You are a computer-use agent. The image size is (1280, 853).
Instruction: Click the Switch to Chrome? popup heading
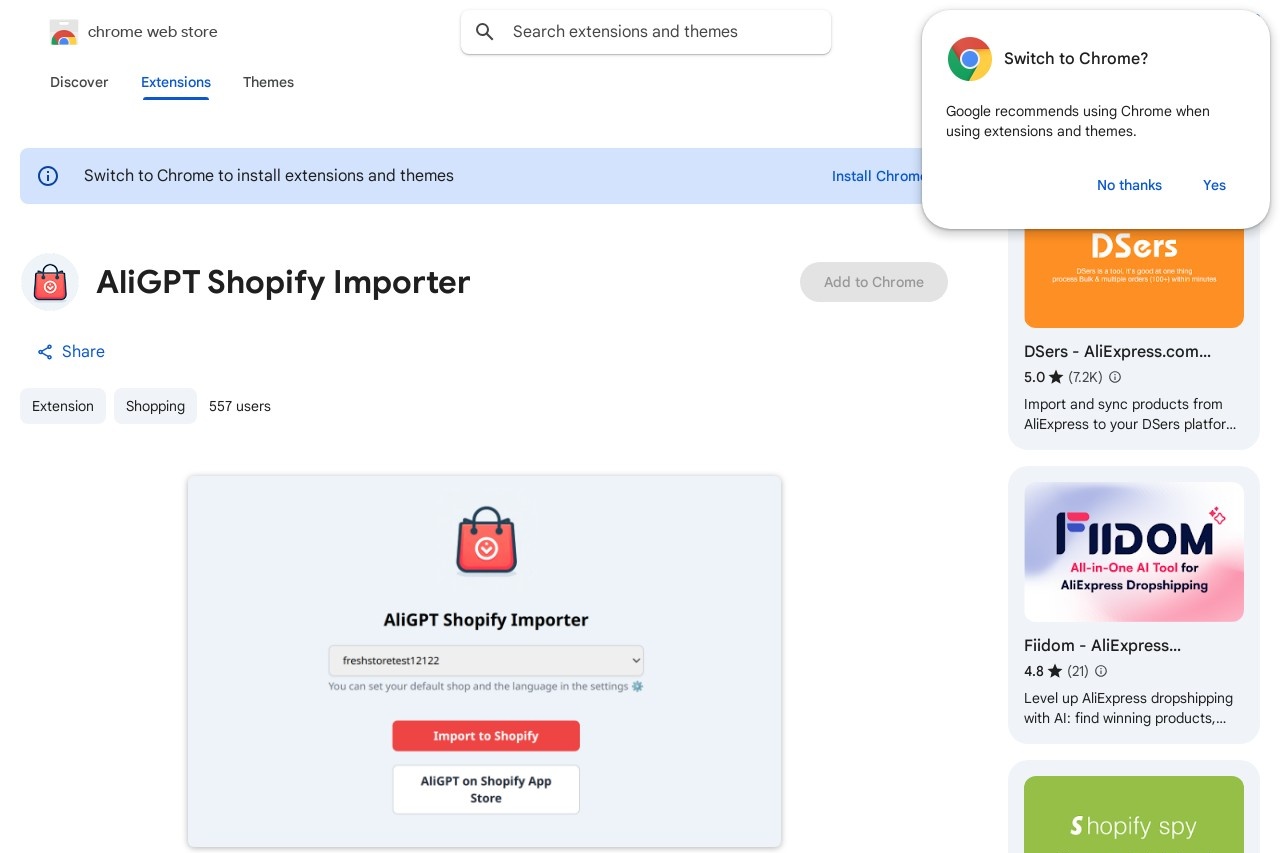tap(1076, 59)
